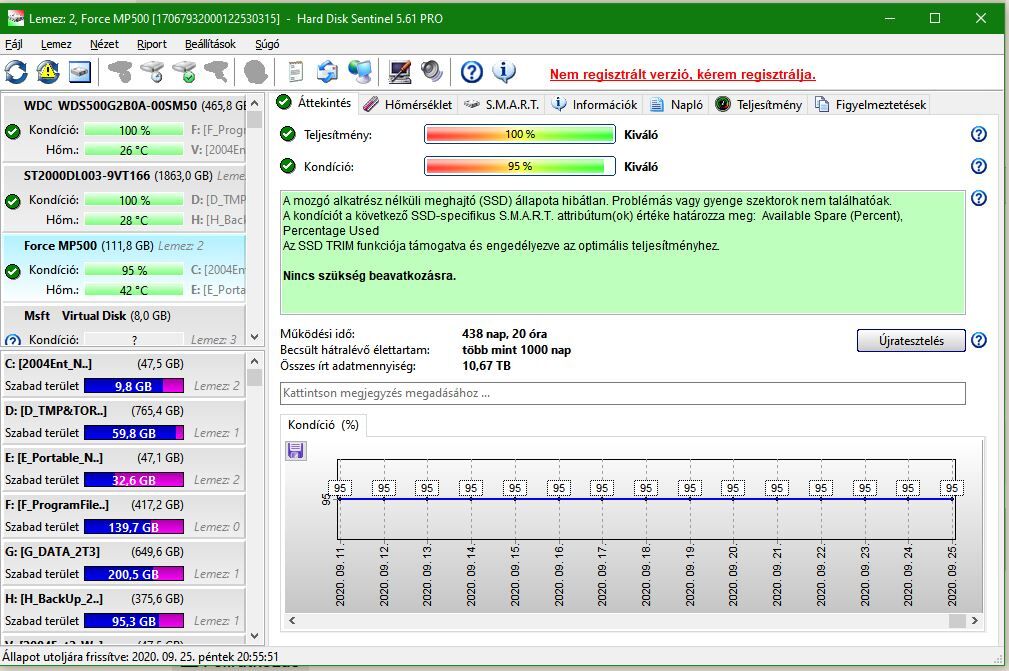Click the Hard Disk Sentinel title bar app icon
This screenshot has height=671, width=1009.
pyautogui.click(x=15, y=18)
